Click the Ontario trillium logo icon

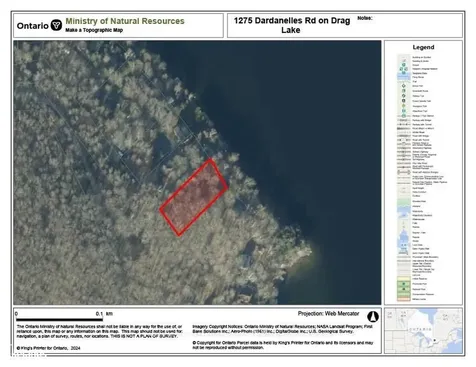(x=56, y=25)
